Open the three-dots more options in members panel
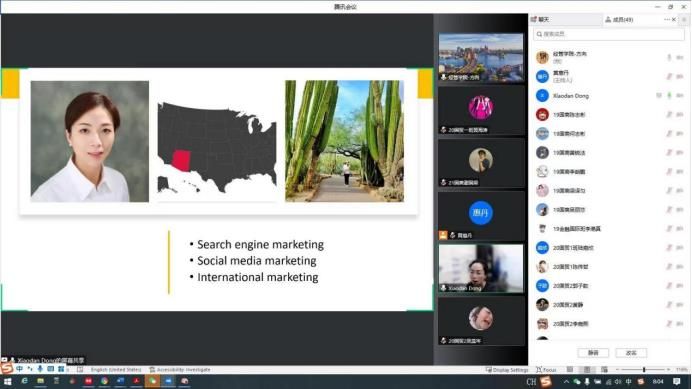692x389 pixels. (666, 19)
